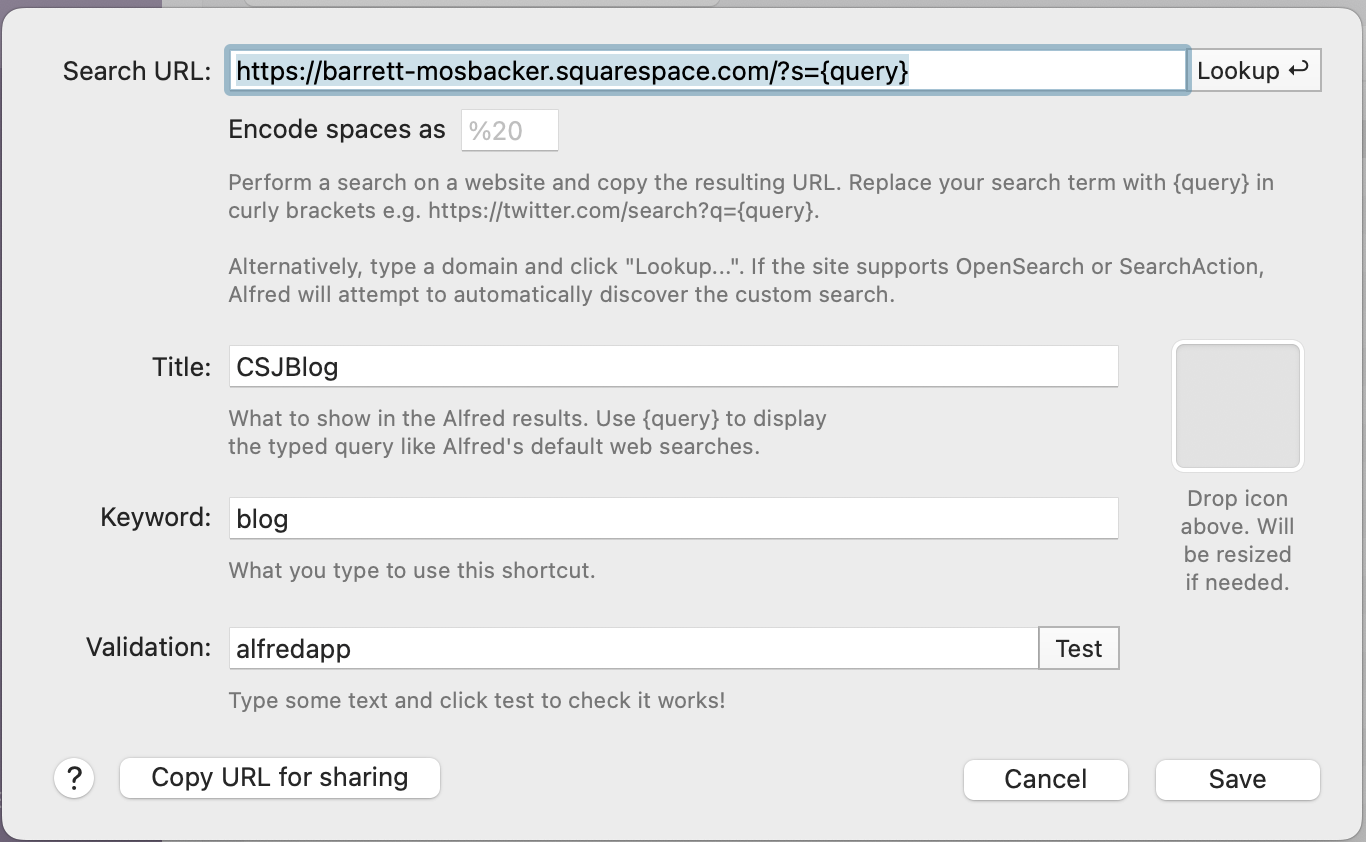Save the custom search
Viewport: 1366px width, 842px height.
click(x=1238, y=779)
